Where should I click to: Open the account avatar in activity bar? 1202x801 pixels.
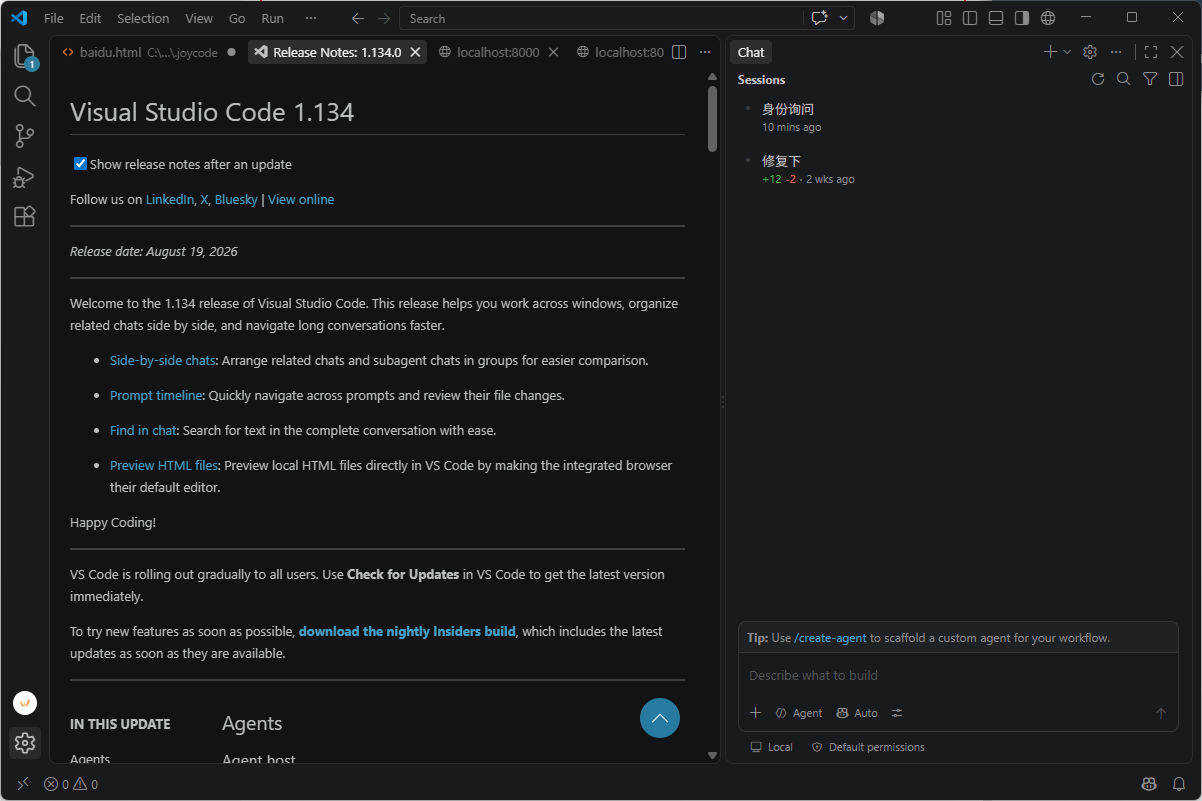[x=25, y=703]
